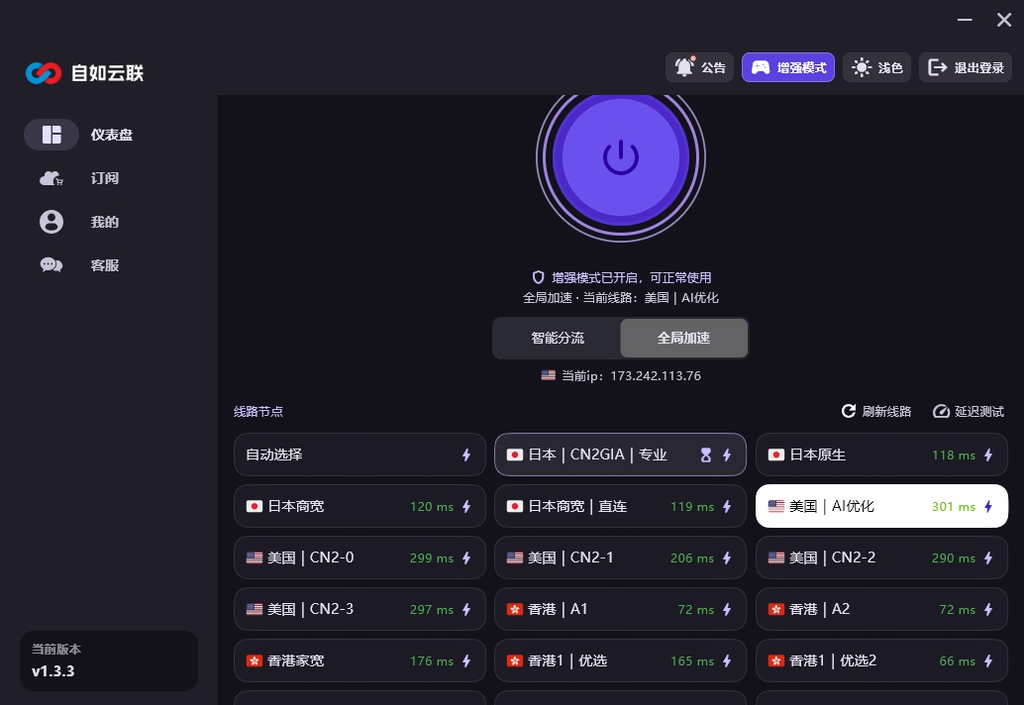Select the 日本商宽 120 ms node
This screenshot has height=705, width=1024.
[x=360, y=506]
